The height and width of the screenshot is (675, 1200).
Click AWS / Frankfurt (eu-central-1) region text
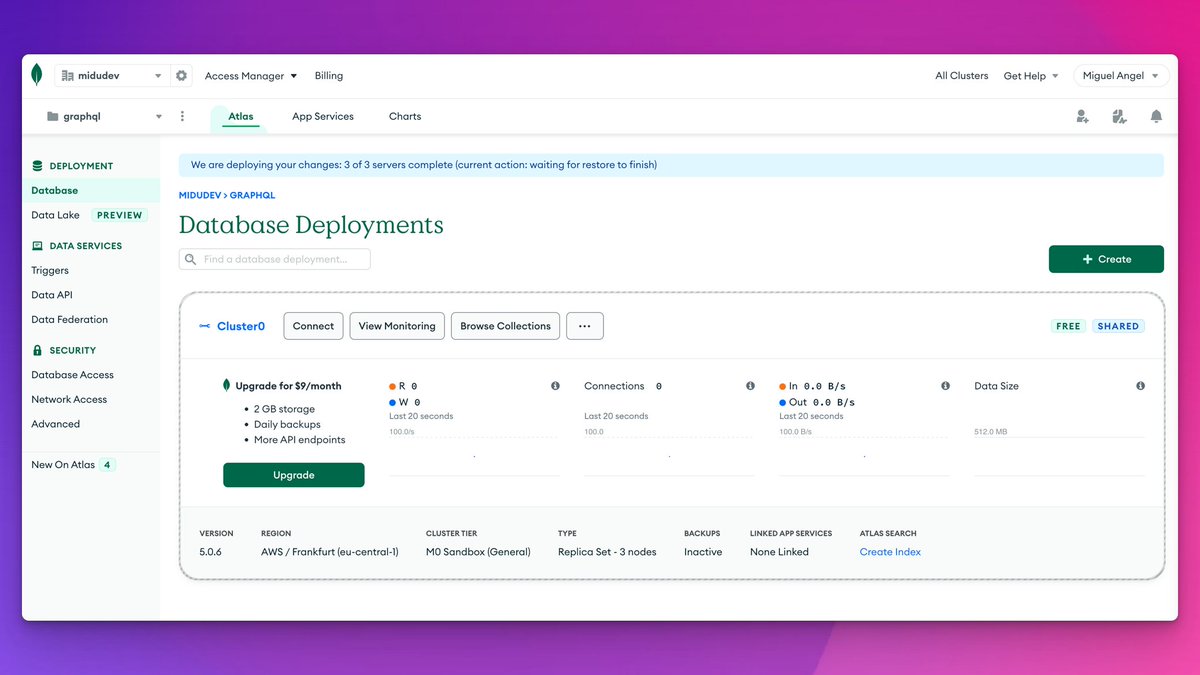[329, 552]
